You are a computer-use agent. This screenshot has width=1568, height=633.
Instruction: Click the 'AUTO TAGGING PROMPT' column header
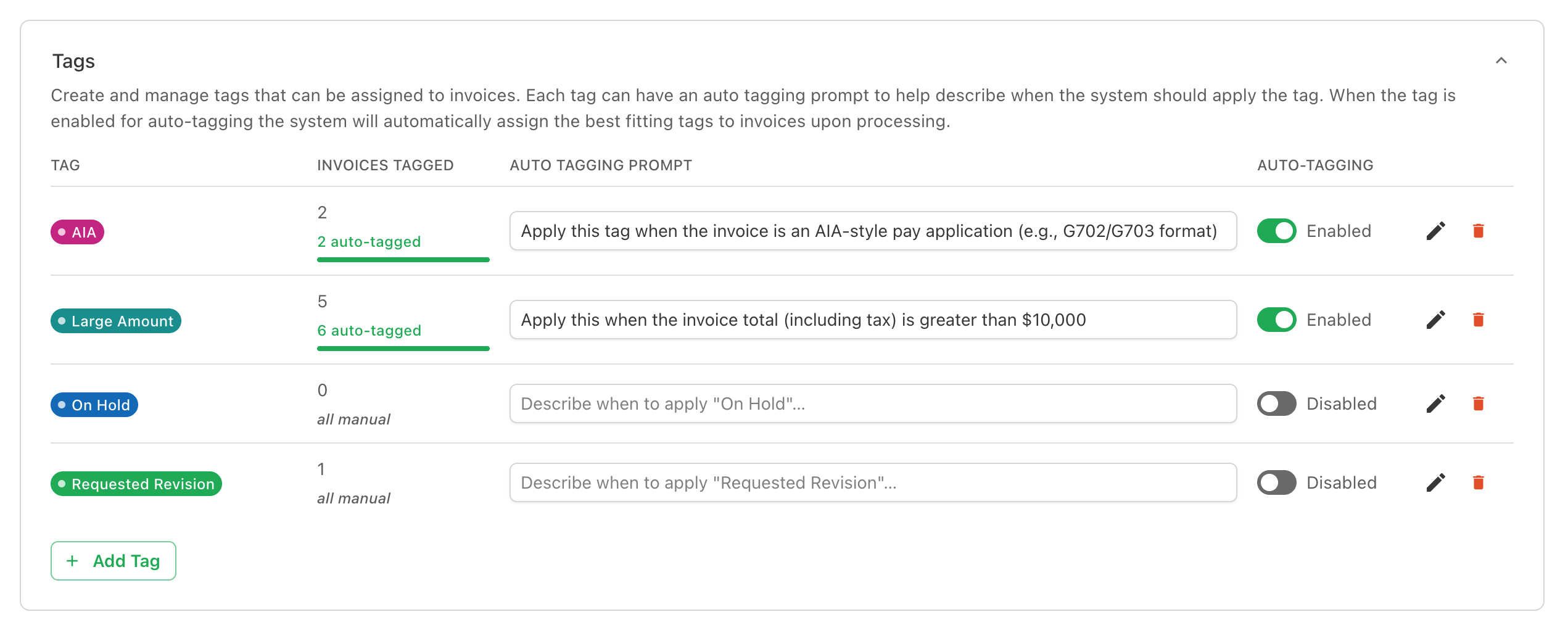tap(601, 165)
